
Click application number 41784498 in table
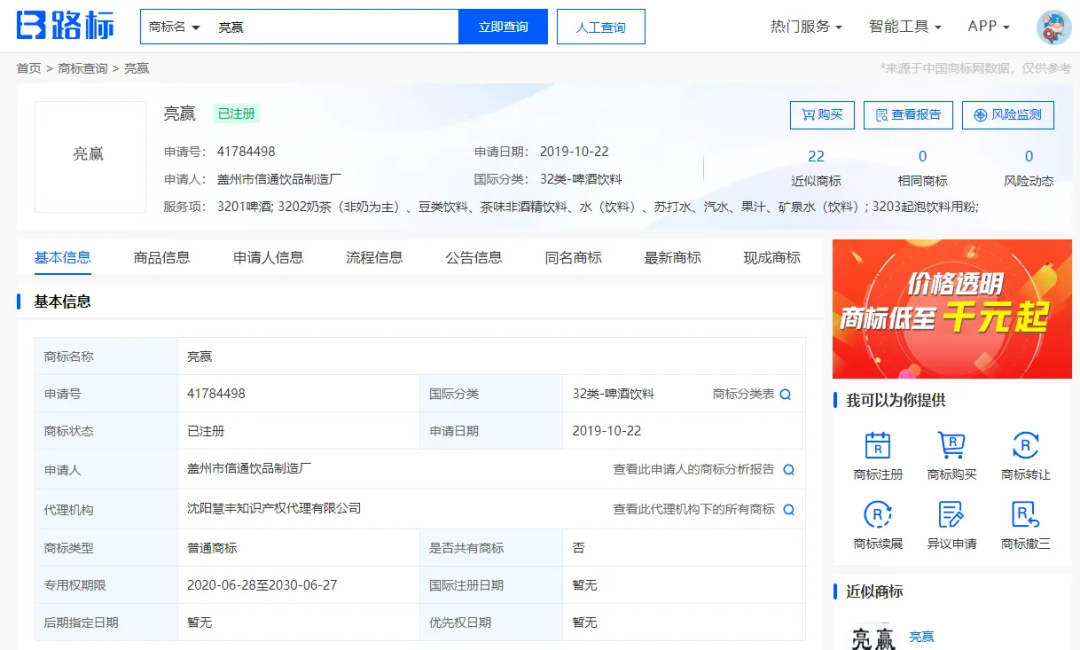click(x=216, y=394)
